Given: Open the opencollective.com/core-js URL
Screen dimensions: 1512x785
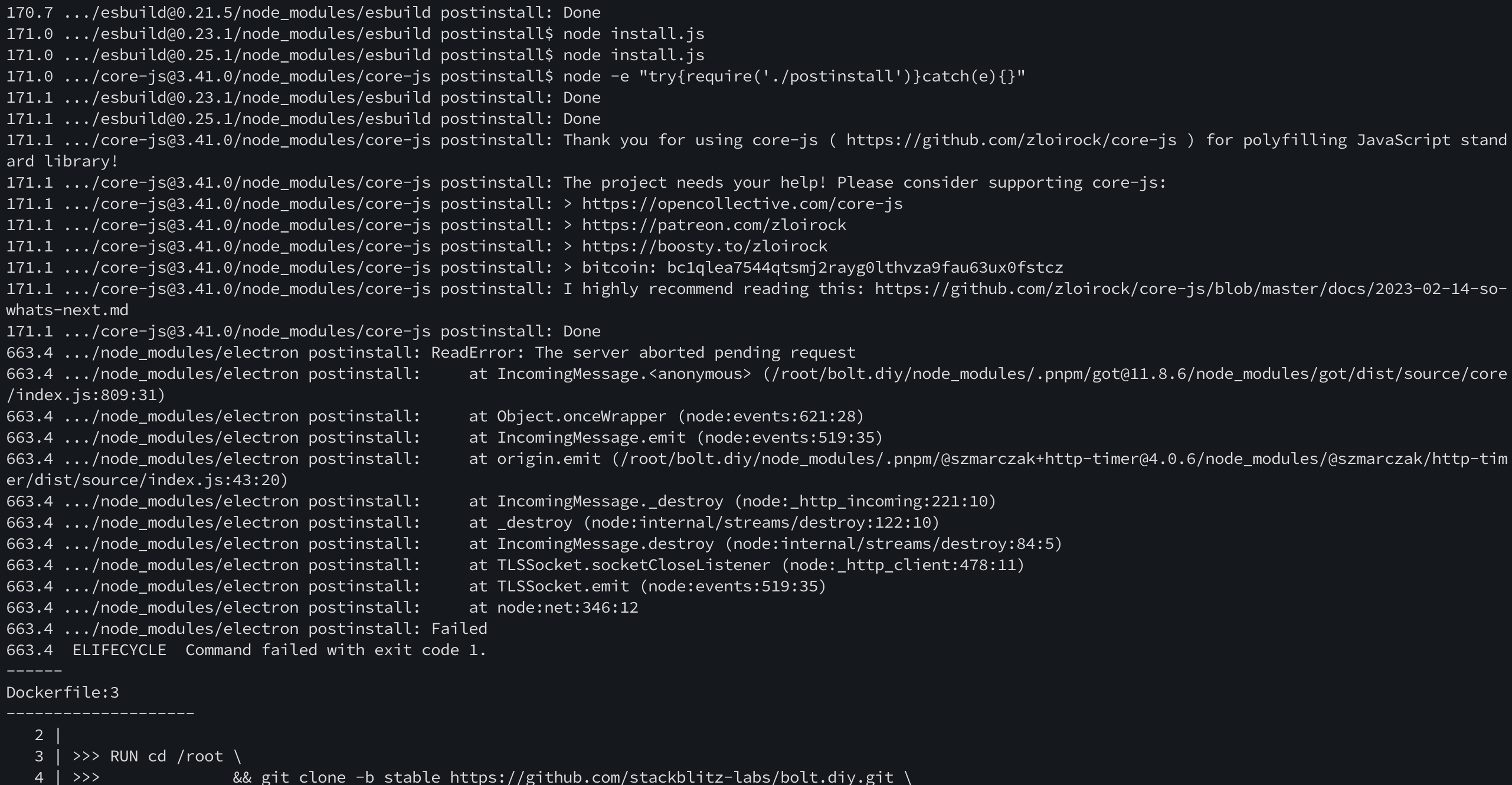Looking at the screenshot, I should click(x=742, y=204).
